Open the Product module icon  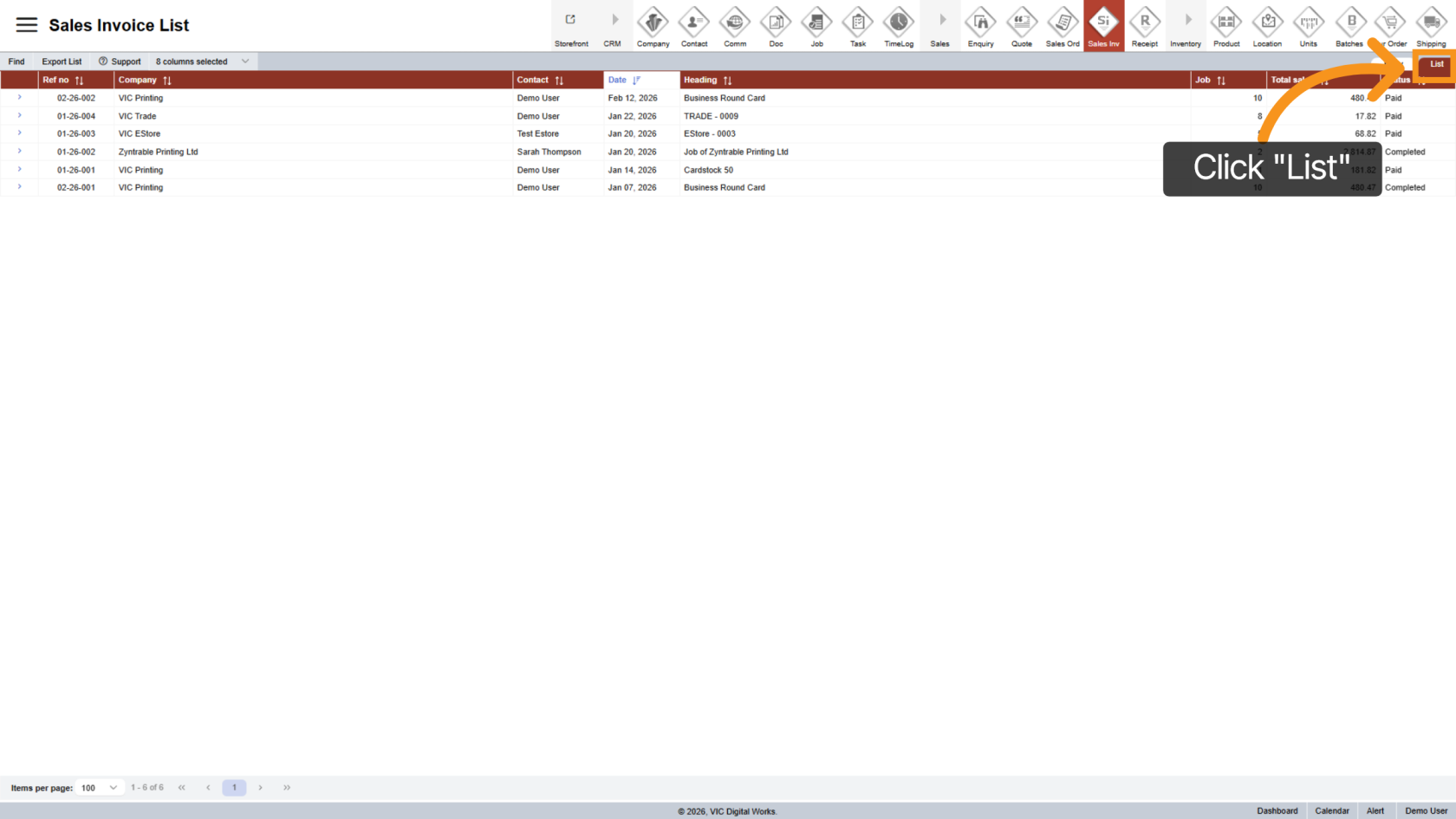tap(1225, 22)
